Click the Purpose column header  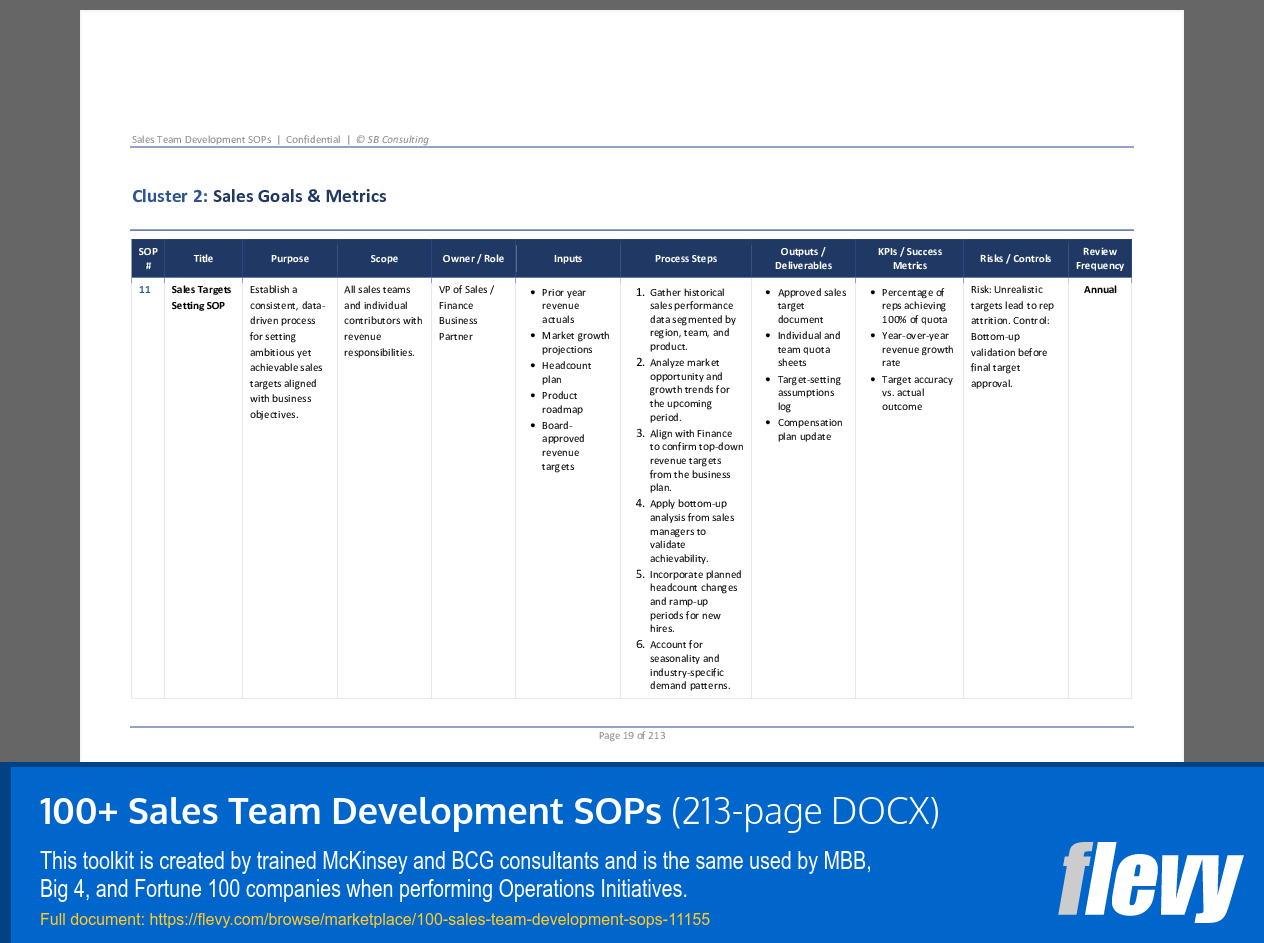point(289,258)
